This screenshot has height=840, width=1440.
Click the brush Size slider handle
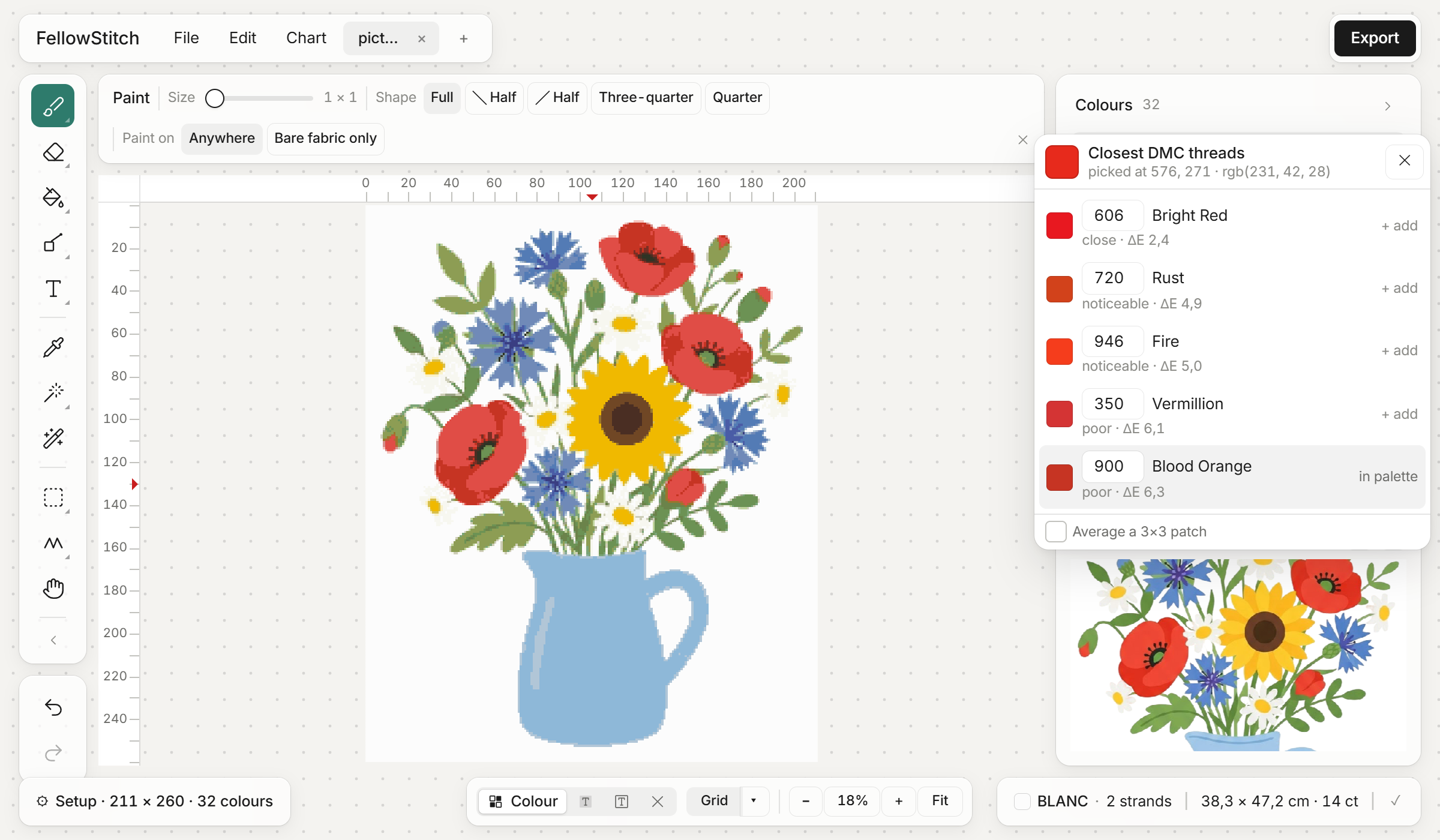click(215, 98)
